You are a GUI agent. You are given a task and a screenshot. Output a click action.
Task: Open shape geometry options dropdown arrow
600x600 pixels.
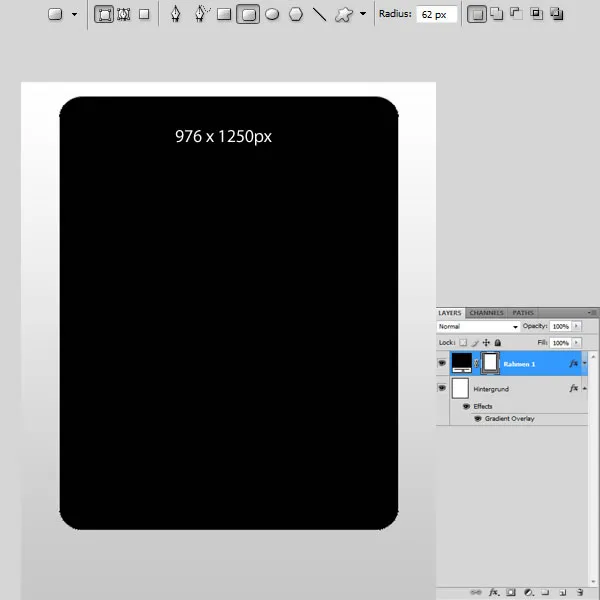(x=363, y=14)
